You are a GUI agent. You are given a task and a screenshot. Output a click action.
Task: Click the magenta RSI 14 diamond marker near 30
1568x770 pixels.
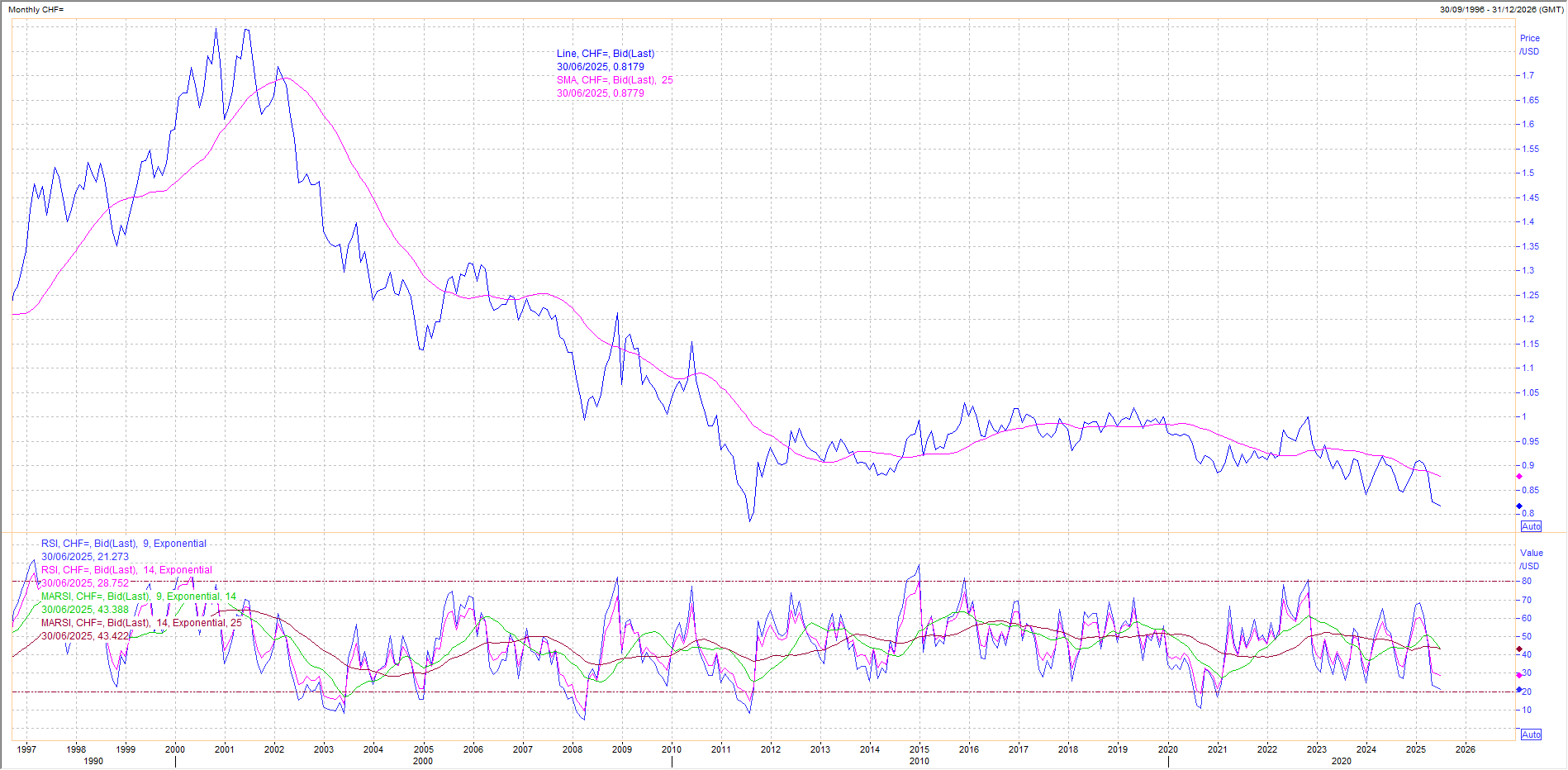tap(1518, 675)
